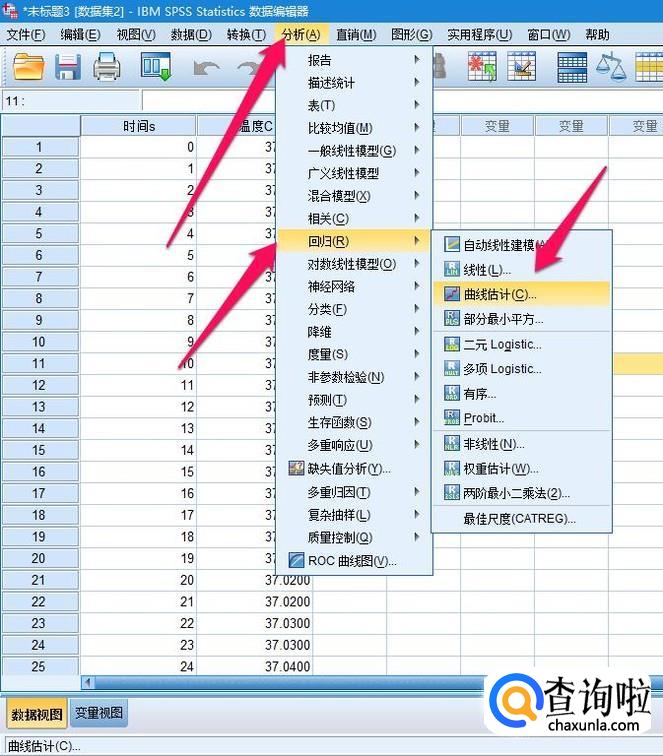Click the horizontal scrollbar left arrow
Screen dimensions: 663x756
pos(88,682)
